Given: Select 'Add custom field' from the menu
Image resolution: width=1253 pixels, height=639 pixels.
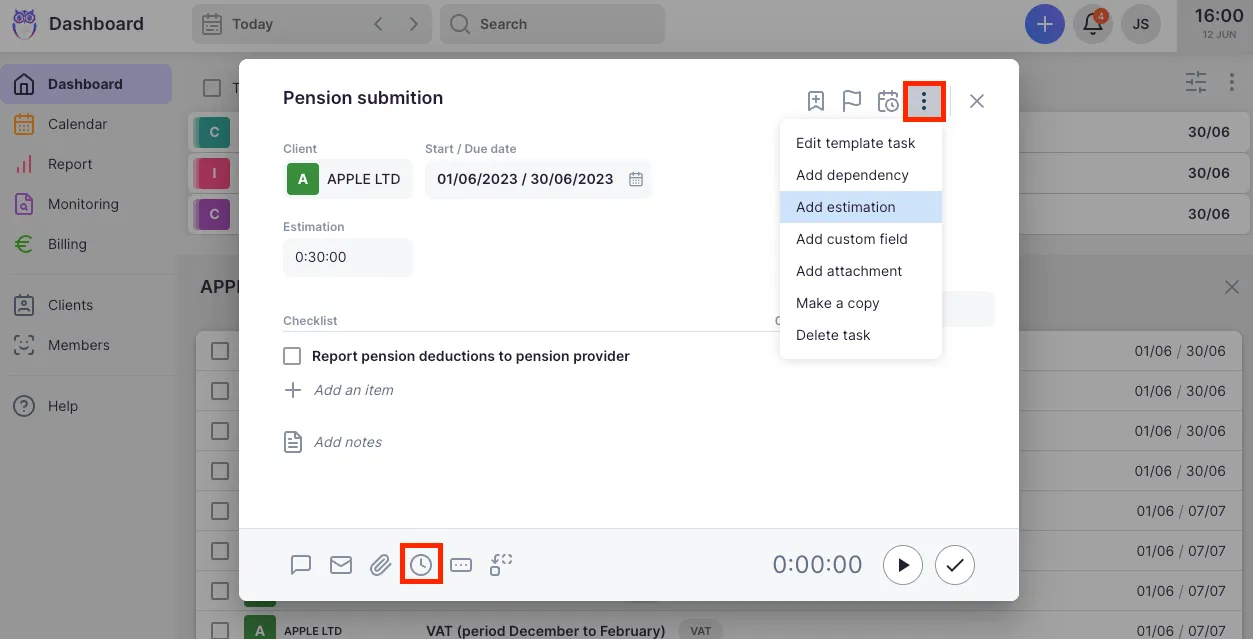Looking at the screenshot, I should point(851,239).
